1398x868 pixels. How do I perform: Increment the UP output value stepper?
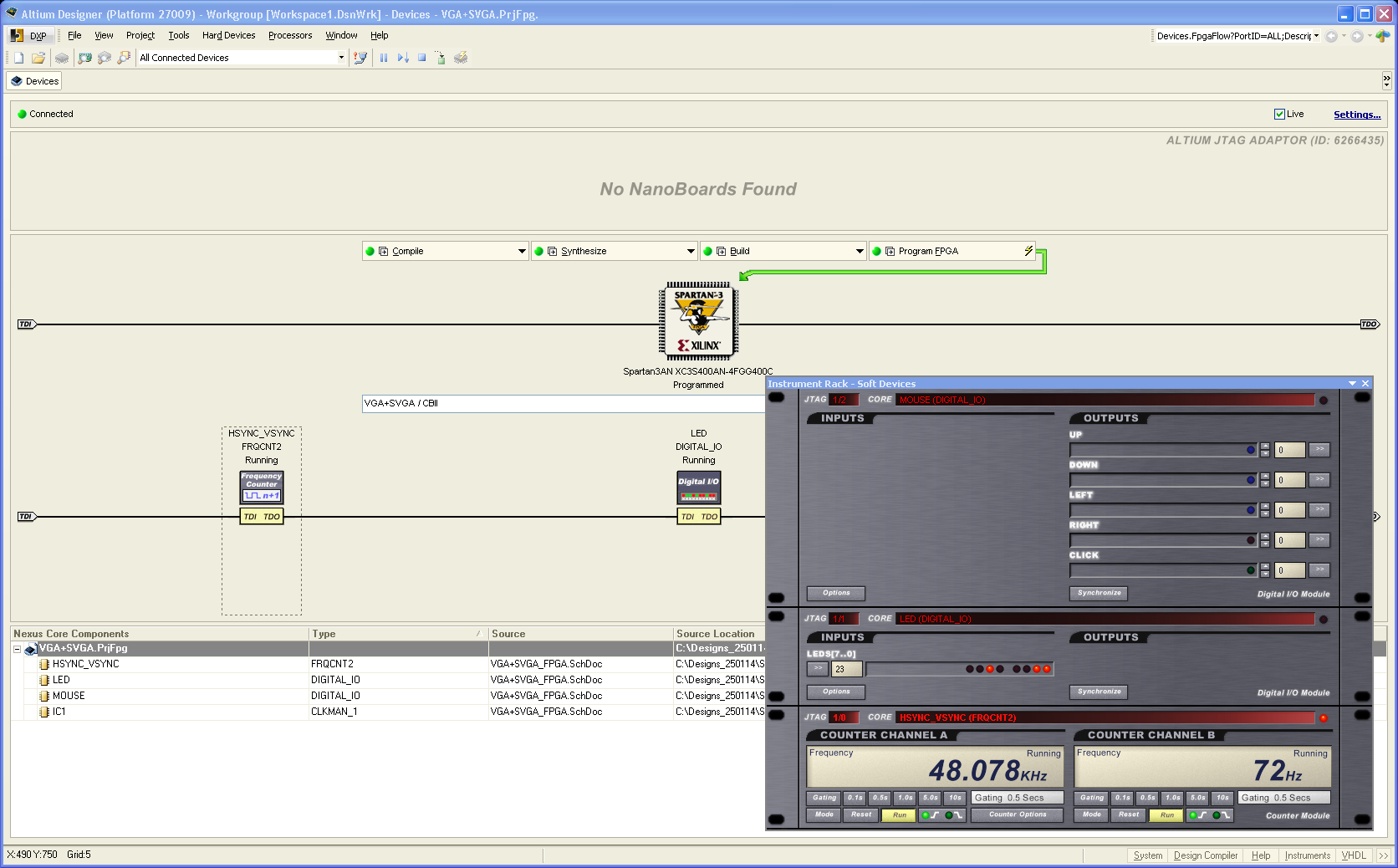1265,447
